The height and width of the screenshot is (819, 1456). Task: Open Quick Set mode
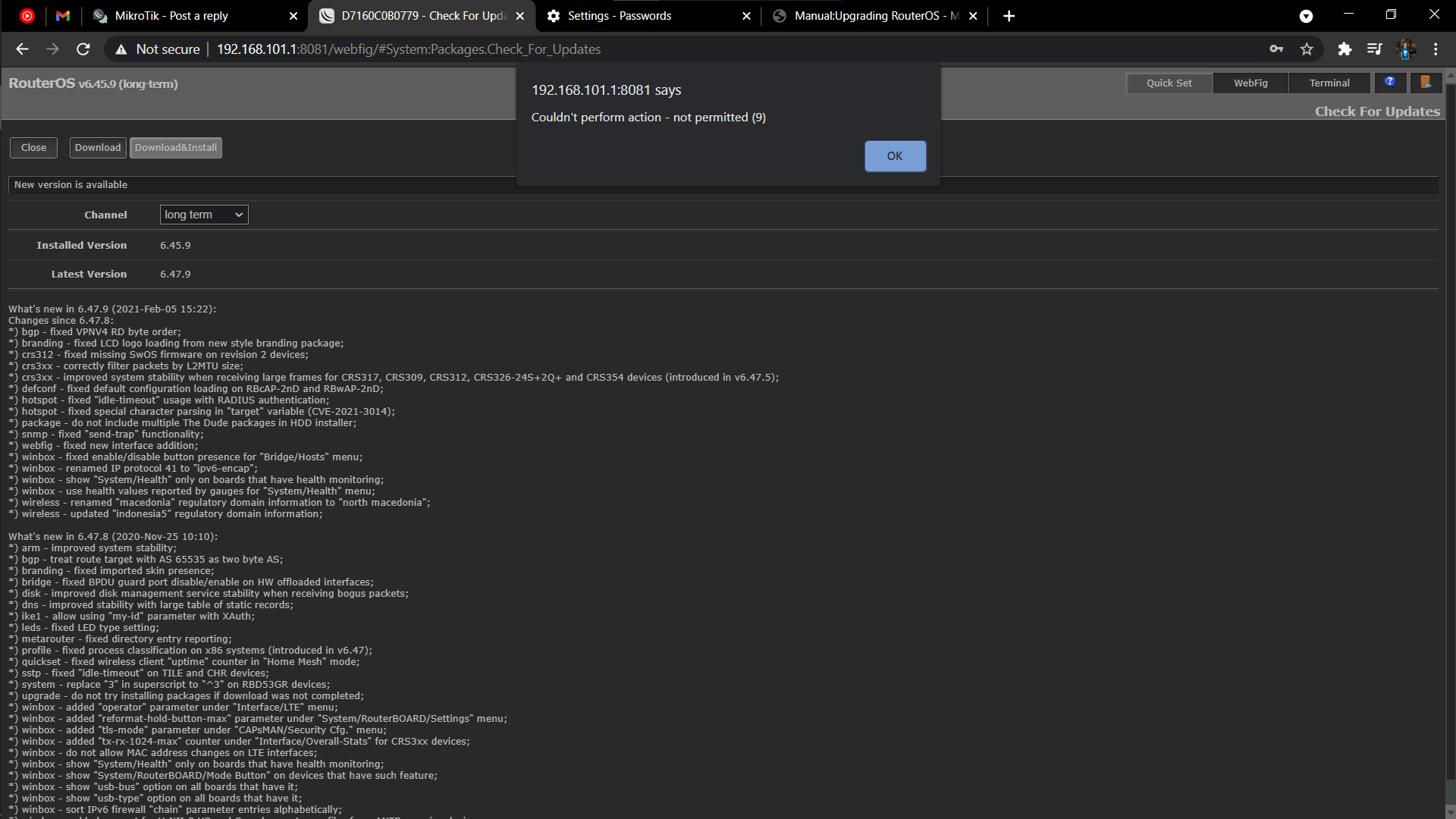click(x=1169, y=83)
